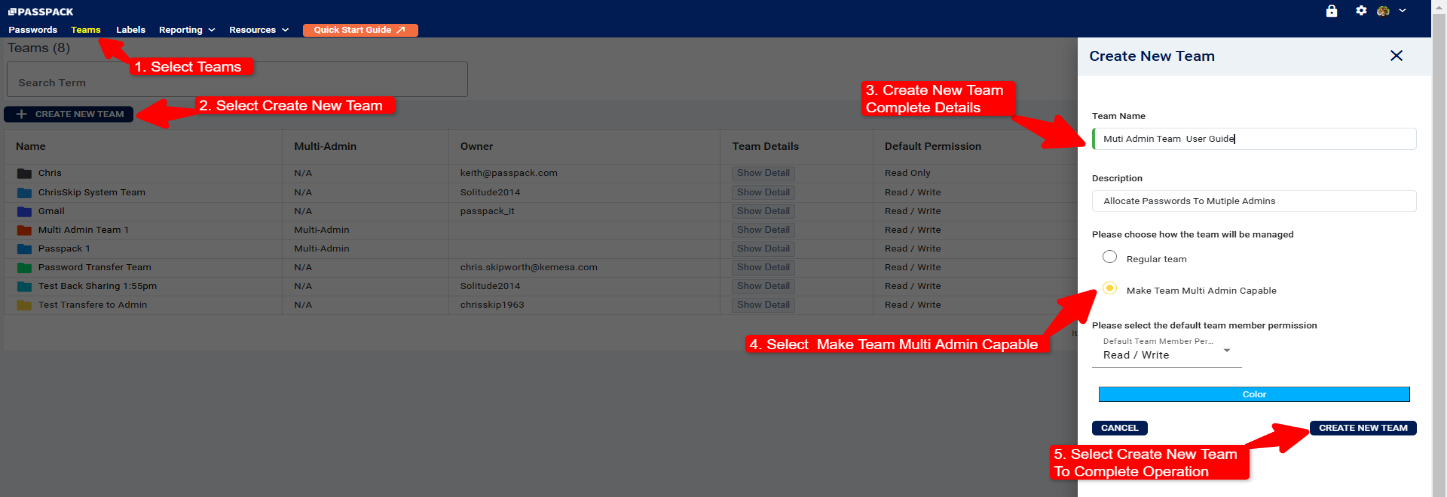Open Default Team Member Permission dropdown
Screen dimensions: 1447x497
(1166, 350)
